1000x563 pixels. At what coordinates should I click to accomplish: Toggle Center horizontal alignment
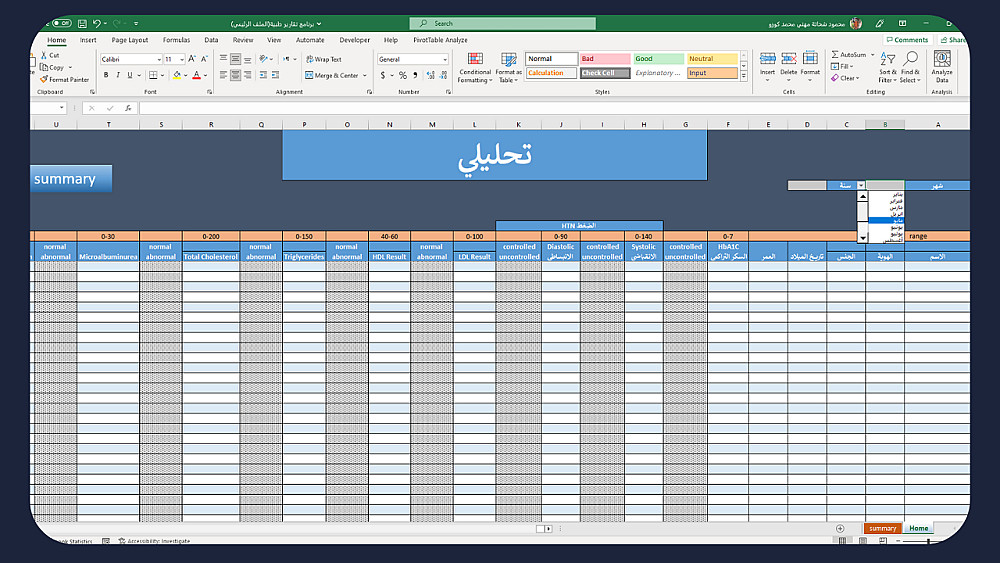[x=235, y=75]
